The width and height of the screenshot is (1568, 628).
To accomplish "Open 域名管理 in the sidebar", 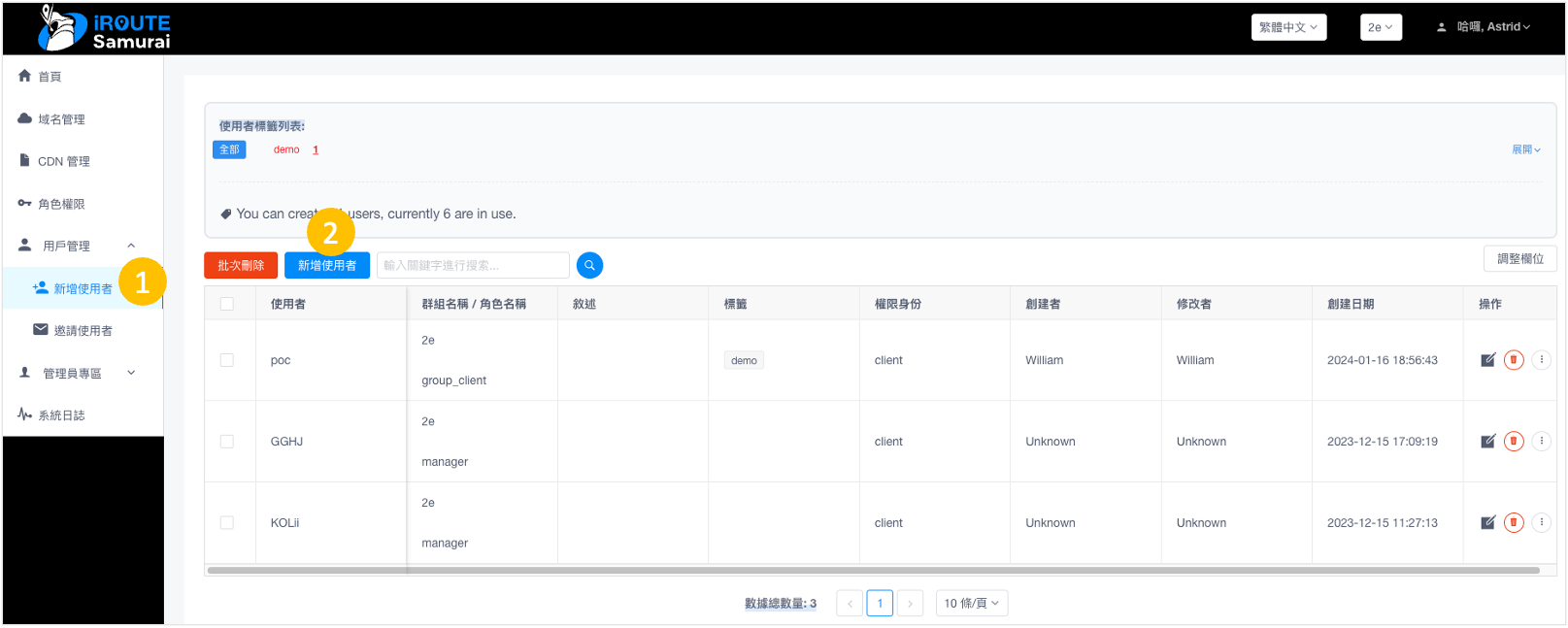I will pos(61,119).
